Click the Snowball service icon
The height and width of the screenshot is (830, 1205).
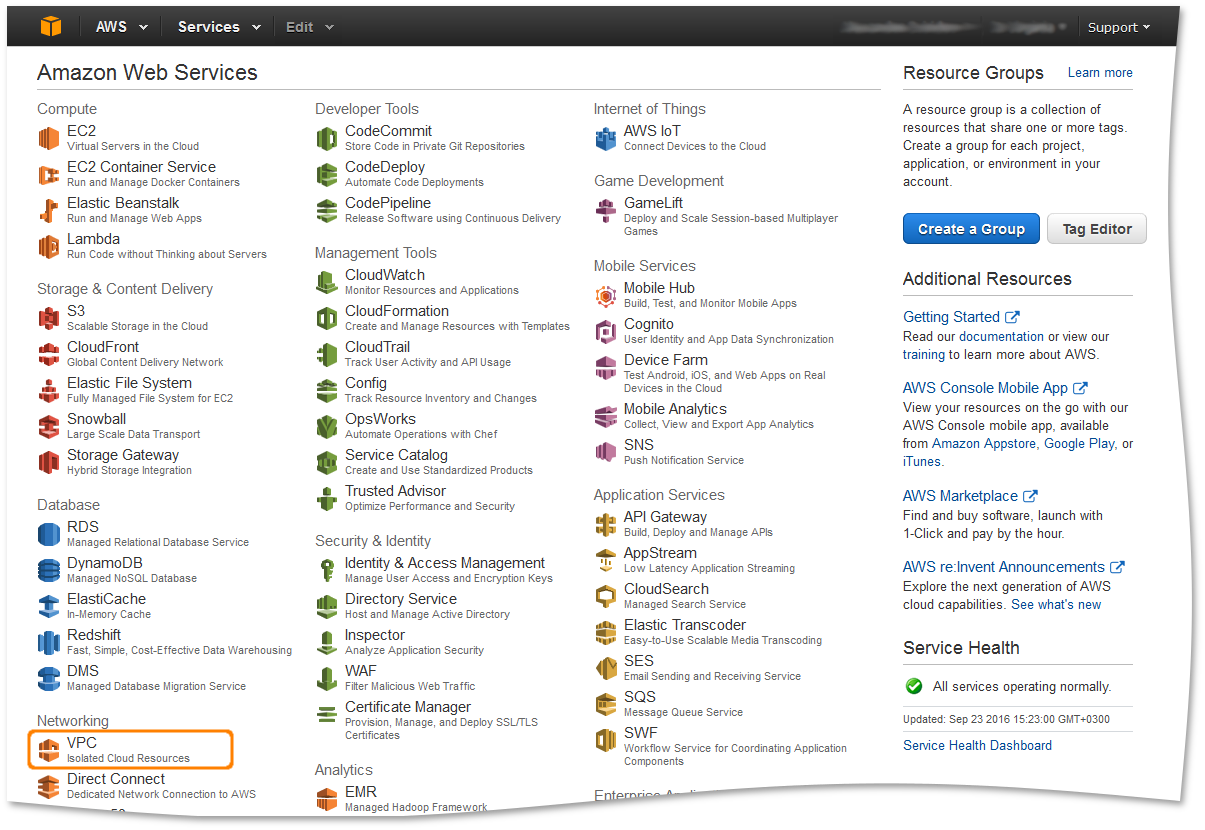click(48, 425)
